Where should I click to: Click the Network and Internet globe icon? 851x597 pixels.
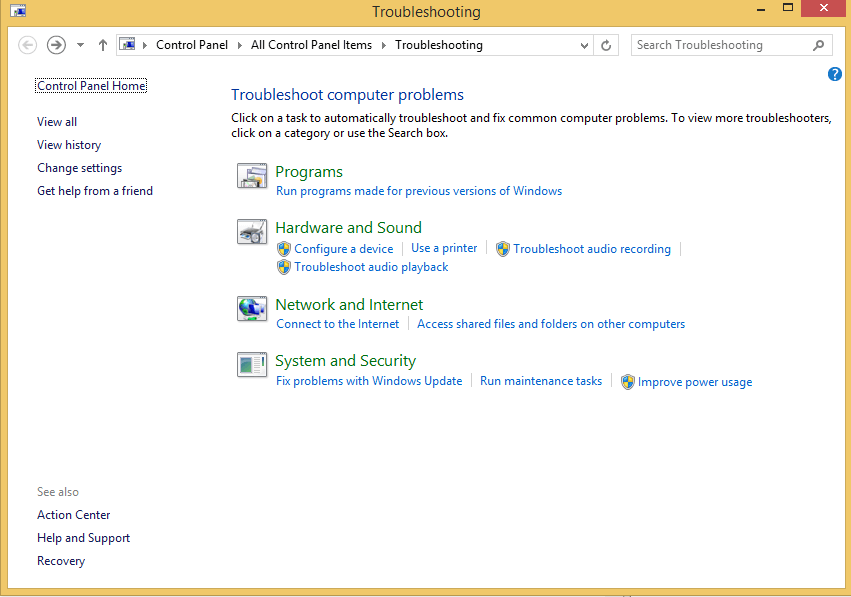[x=252, y=309]
